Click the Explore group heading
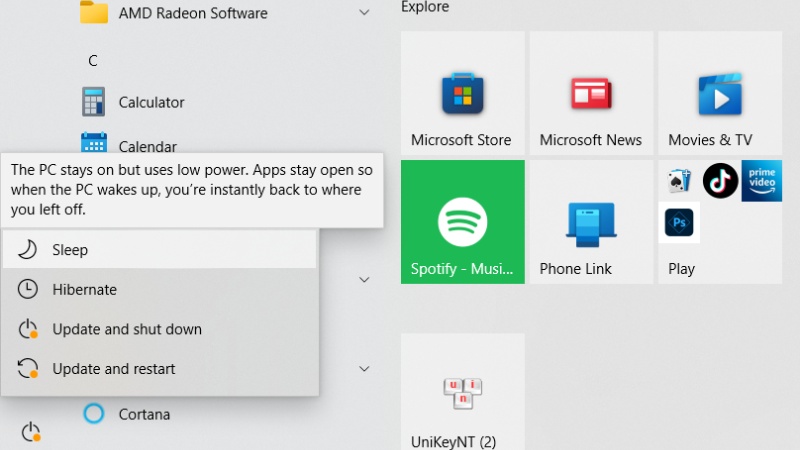The width and height of the screenshot is (800, 450). point(425,7)
